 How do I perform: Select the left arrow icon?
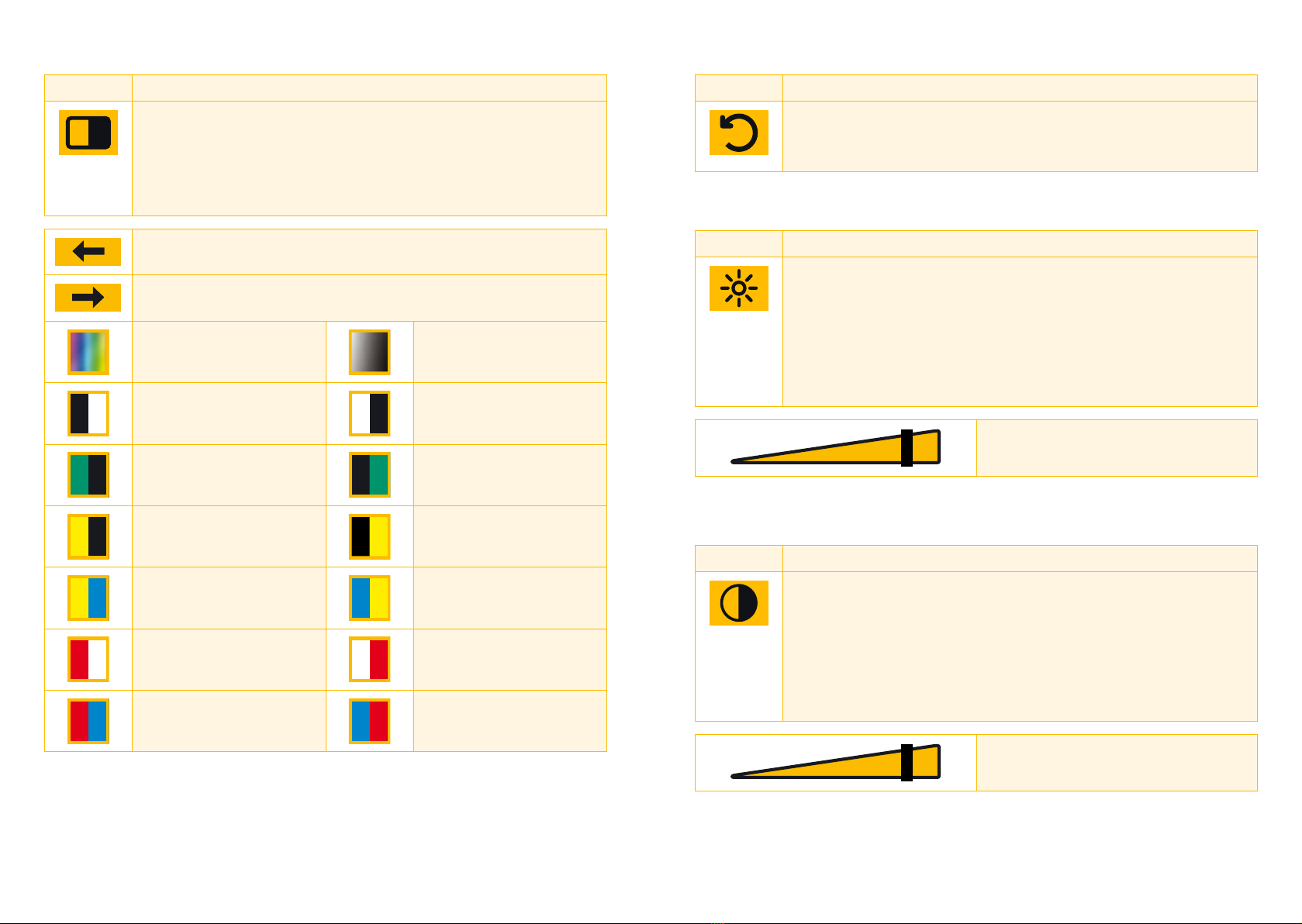(x=88, y=251)
